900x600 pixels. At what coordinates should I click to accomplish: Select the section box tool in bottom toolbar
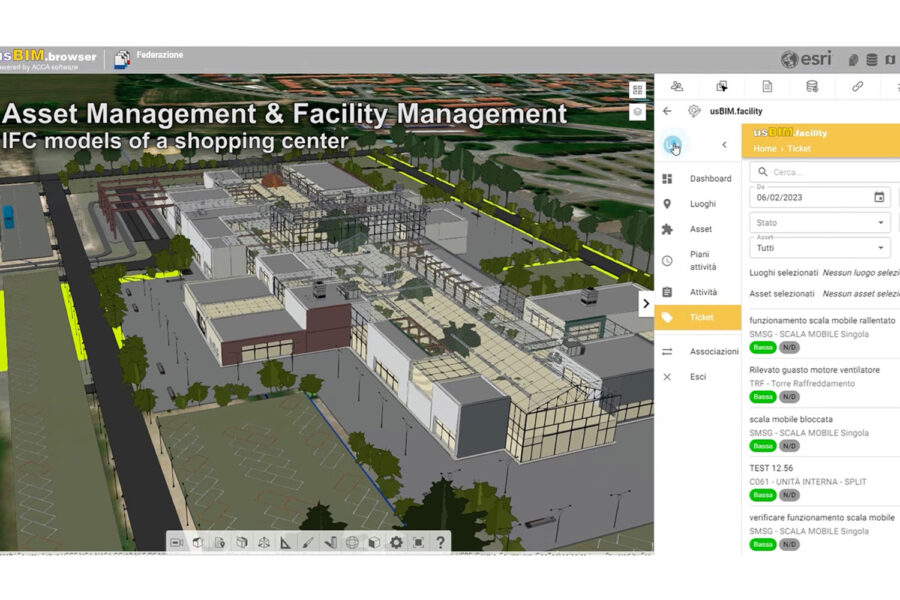point(242,543)
